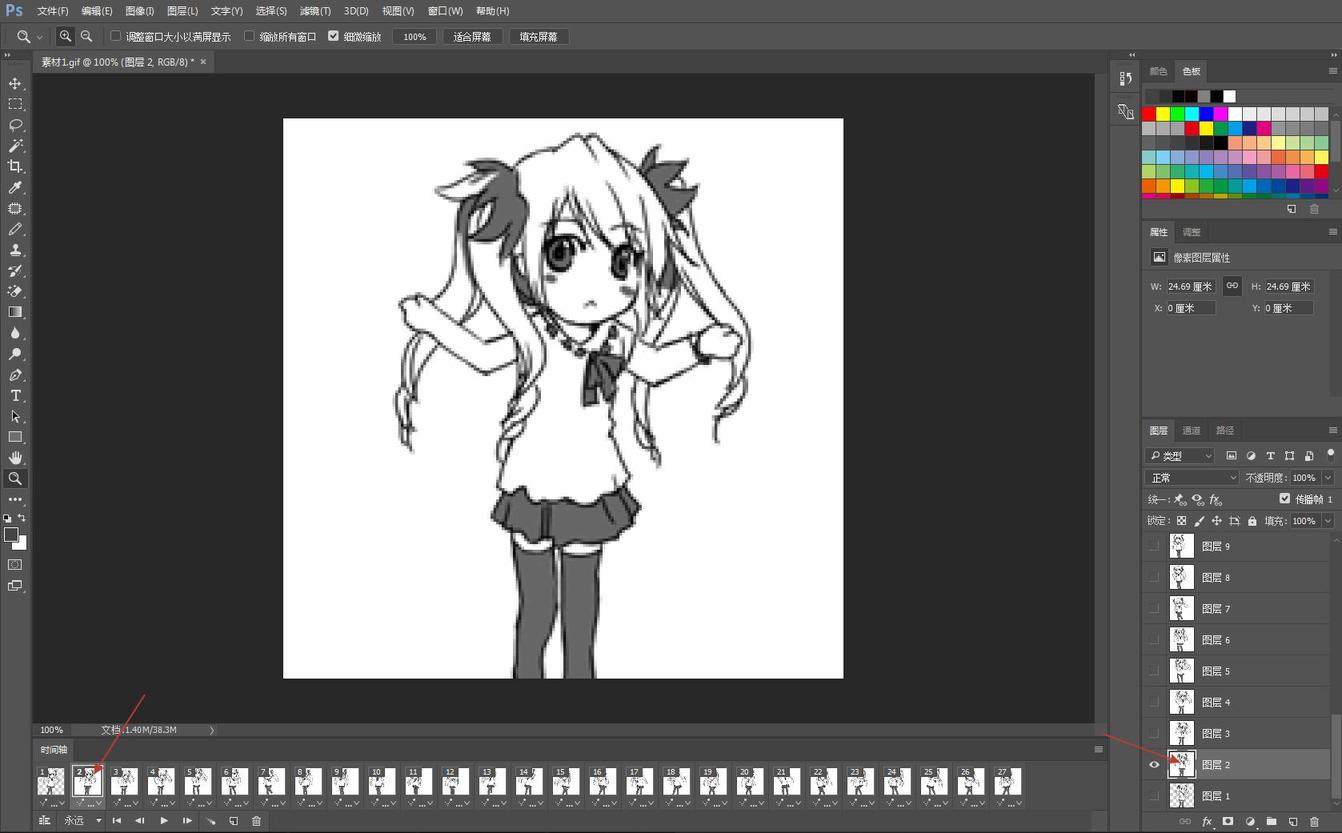Image resolution: width=1342 pixels, height=833 pixels.
Task: Click the 适合屏幕 button
Action: 472,37
